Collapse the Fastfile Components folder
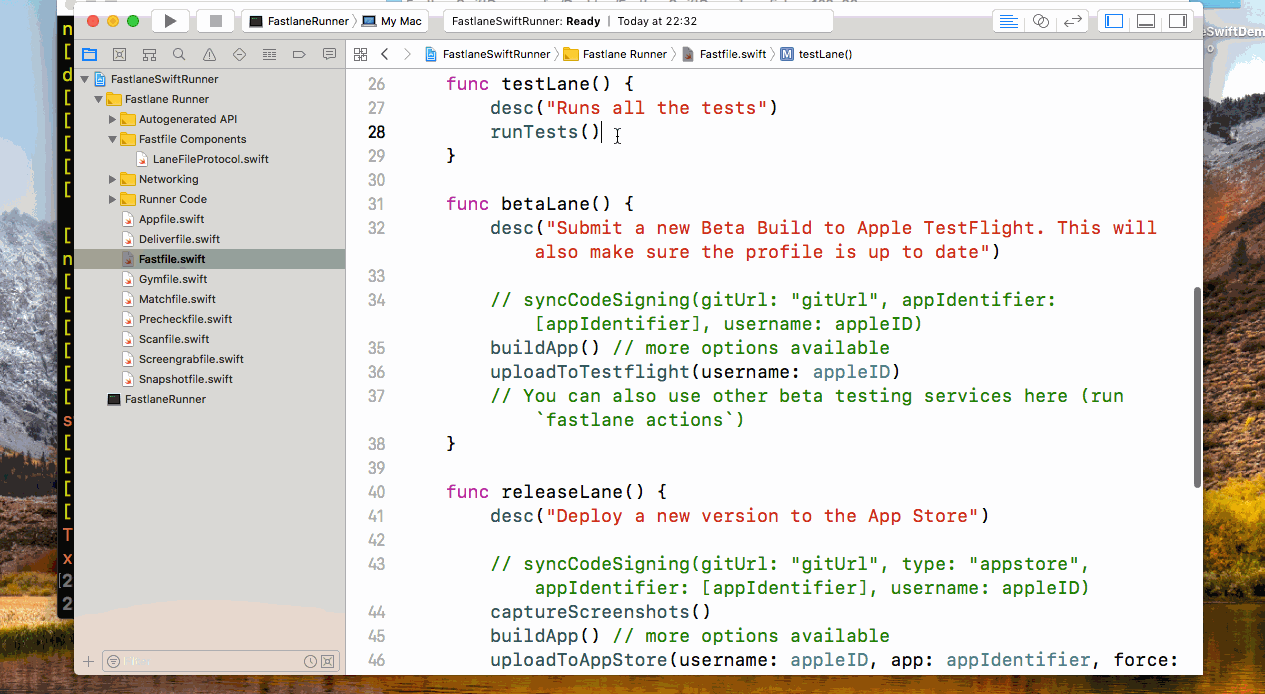Image resolution: width=1265 pixels, height=694 pixels. (113, 139)
